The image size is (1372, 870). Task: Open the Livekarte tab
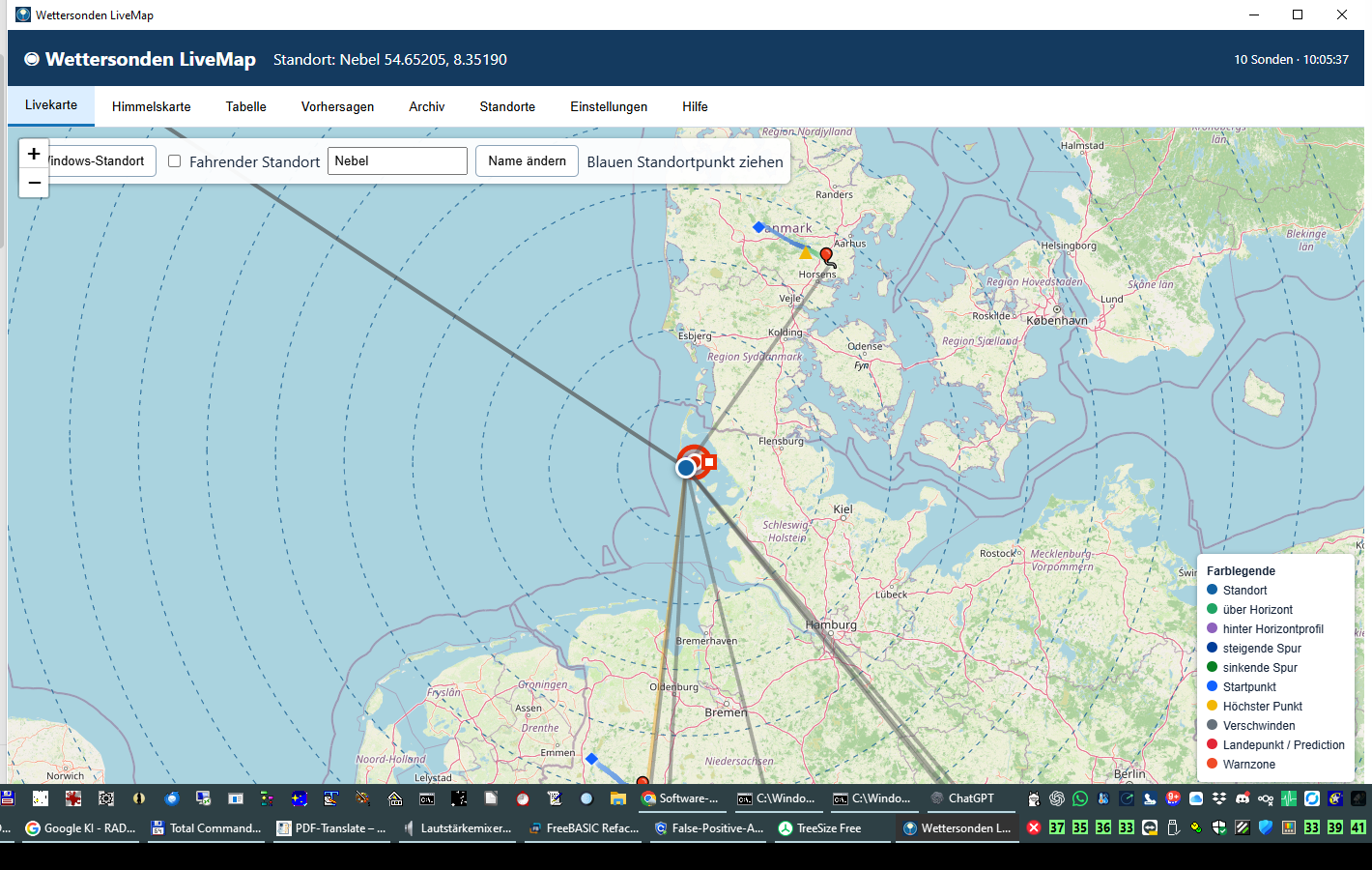coord(51,105)
